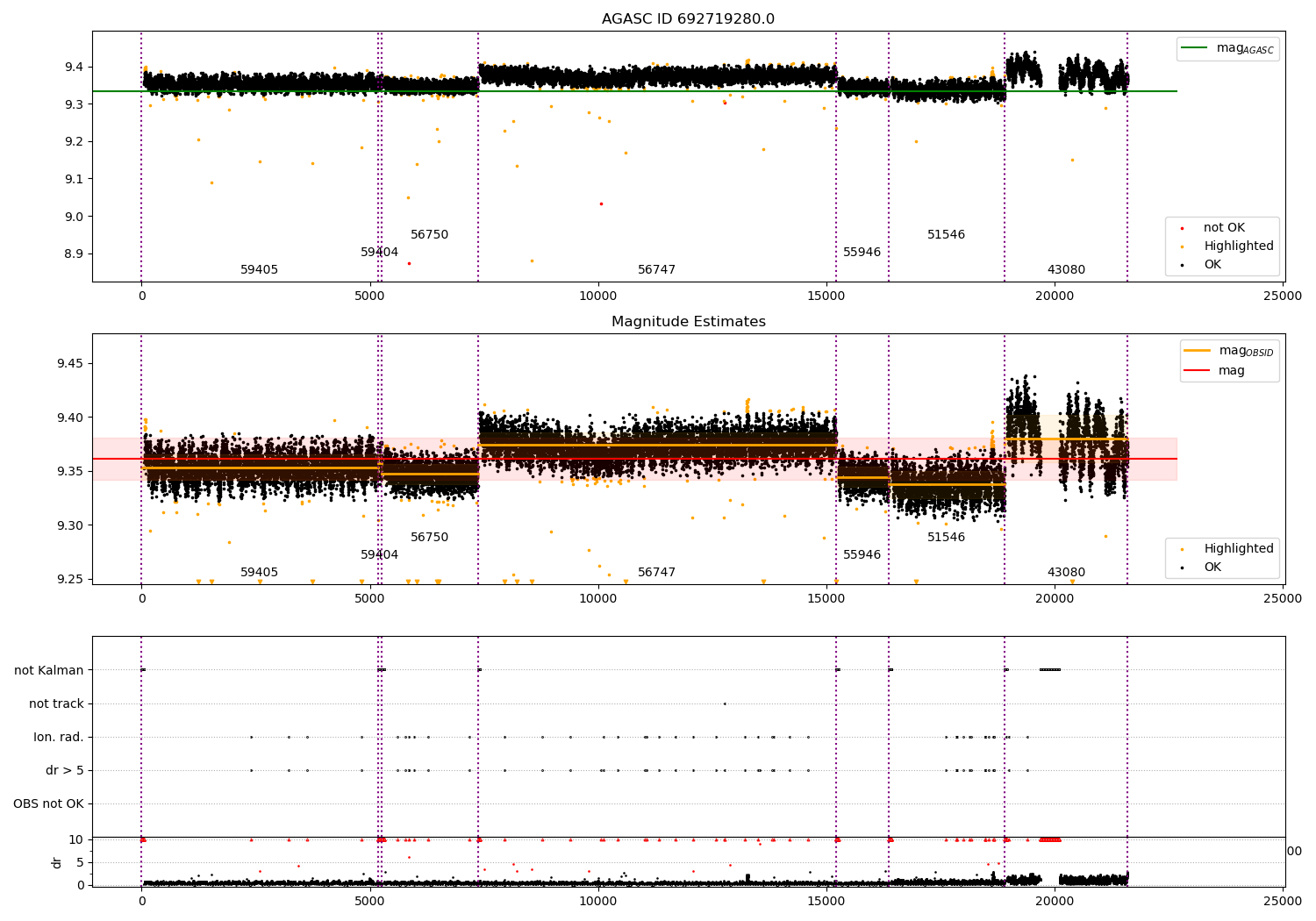
Task: Click obsid label 56747 in the AGASC ID plot
Action: pyautogui.click(x=656, y=270)
